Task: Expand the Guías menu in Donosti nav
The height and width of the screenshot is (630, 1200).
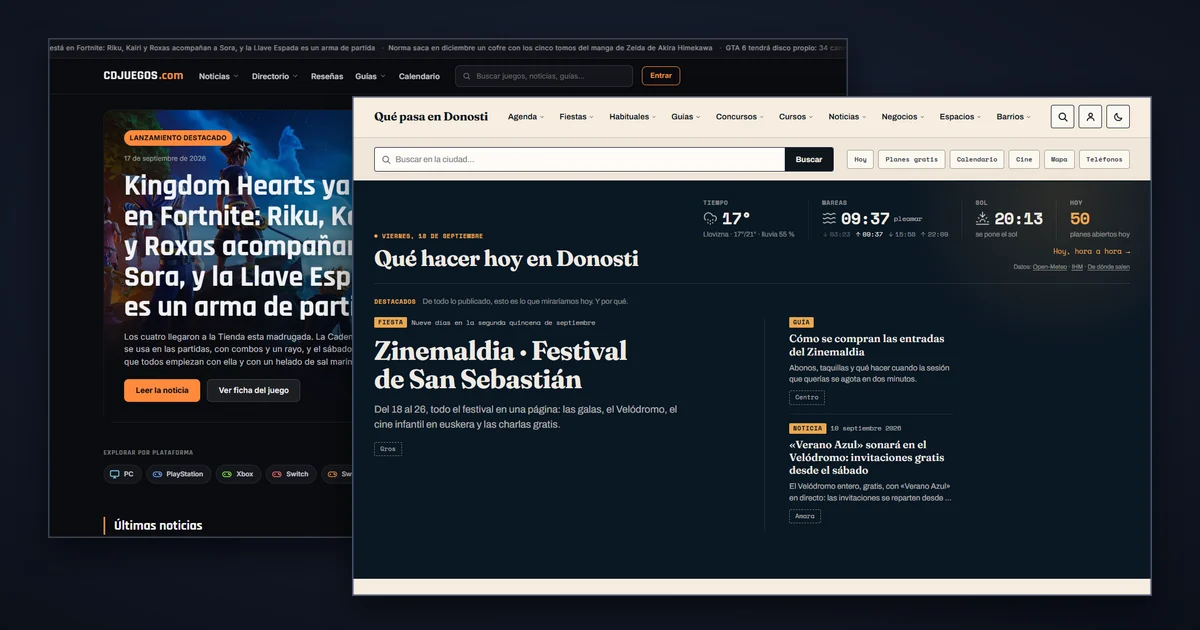Action: (686, 117)
